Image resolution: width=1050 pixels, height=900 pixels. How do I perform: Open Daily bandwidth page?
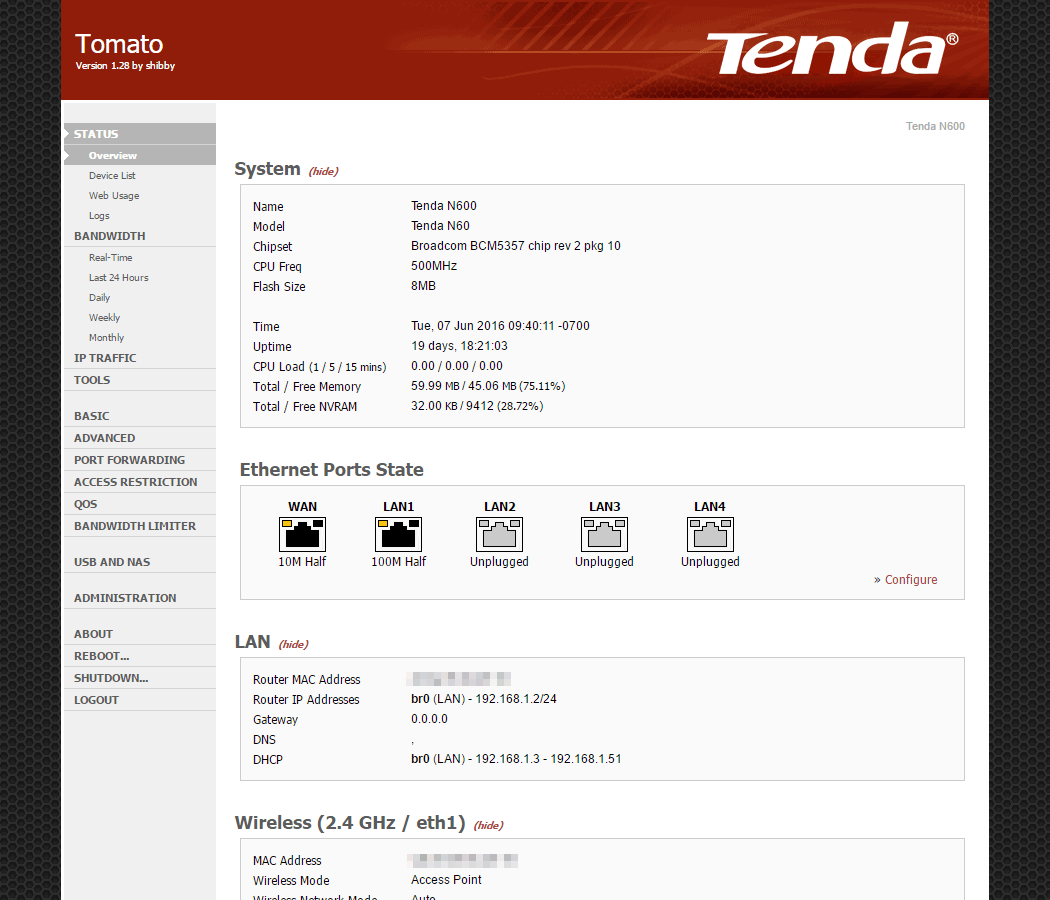click(x=99, y=297)
